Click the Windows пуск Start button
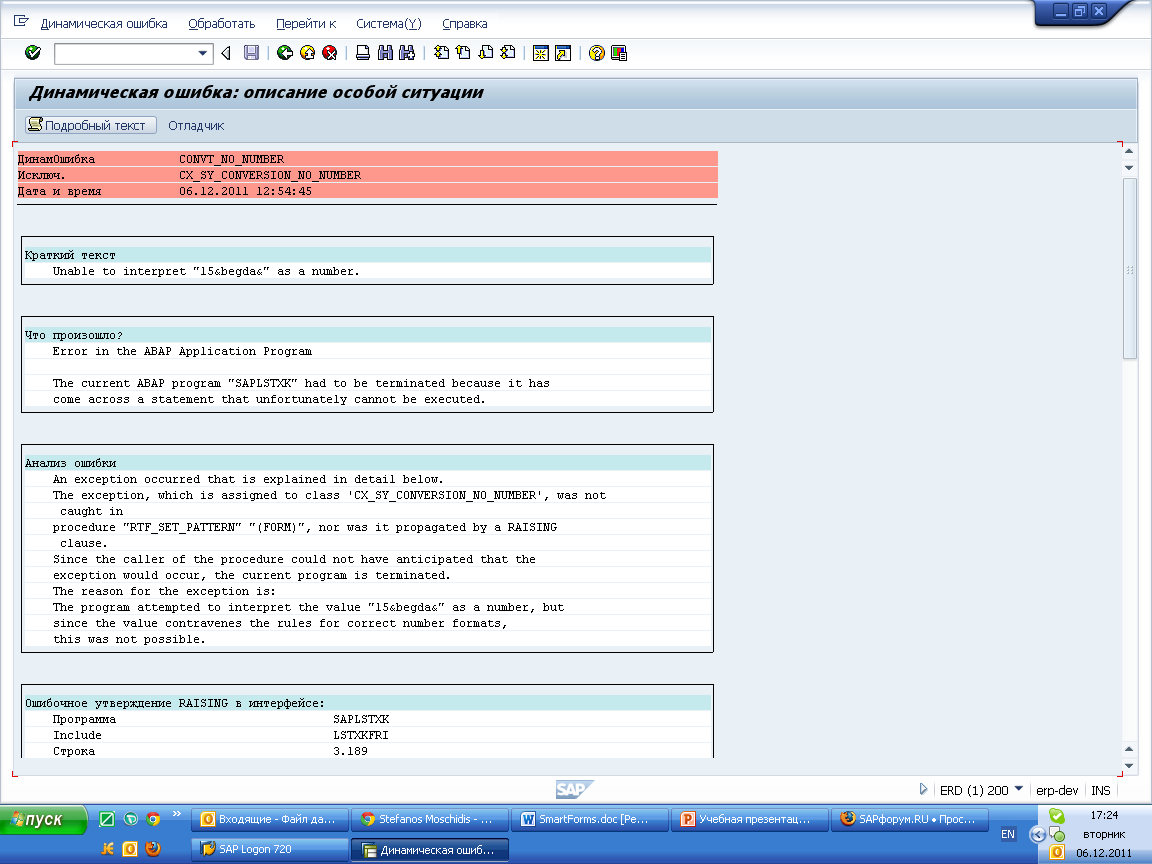 [x=43, y=819]
